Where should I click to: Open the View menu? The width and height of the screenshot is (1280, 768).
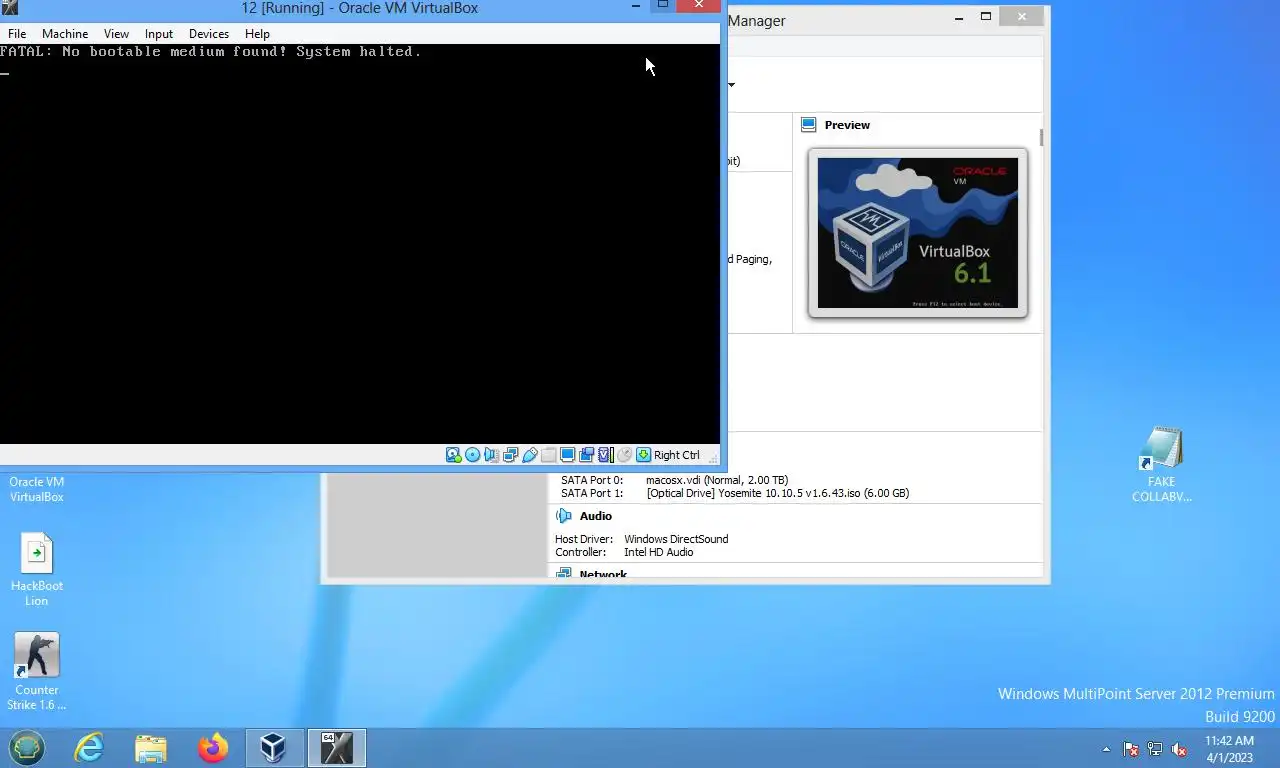click(x=116, y=33)
